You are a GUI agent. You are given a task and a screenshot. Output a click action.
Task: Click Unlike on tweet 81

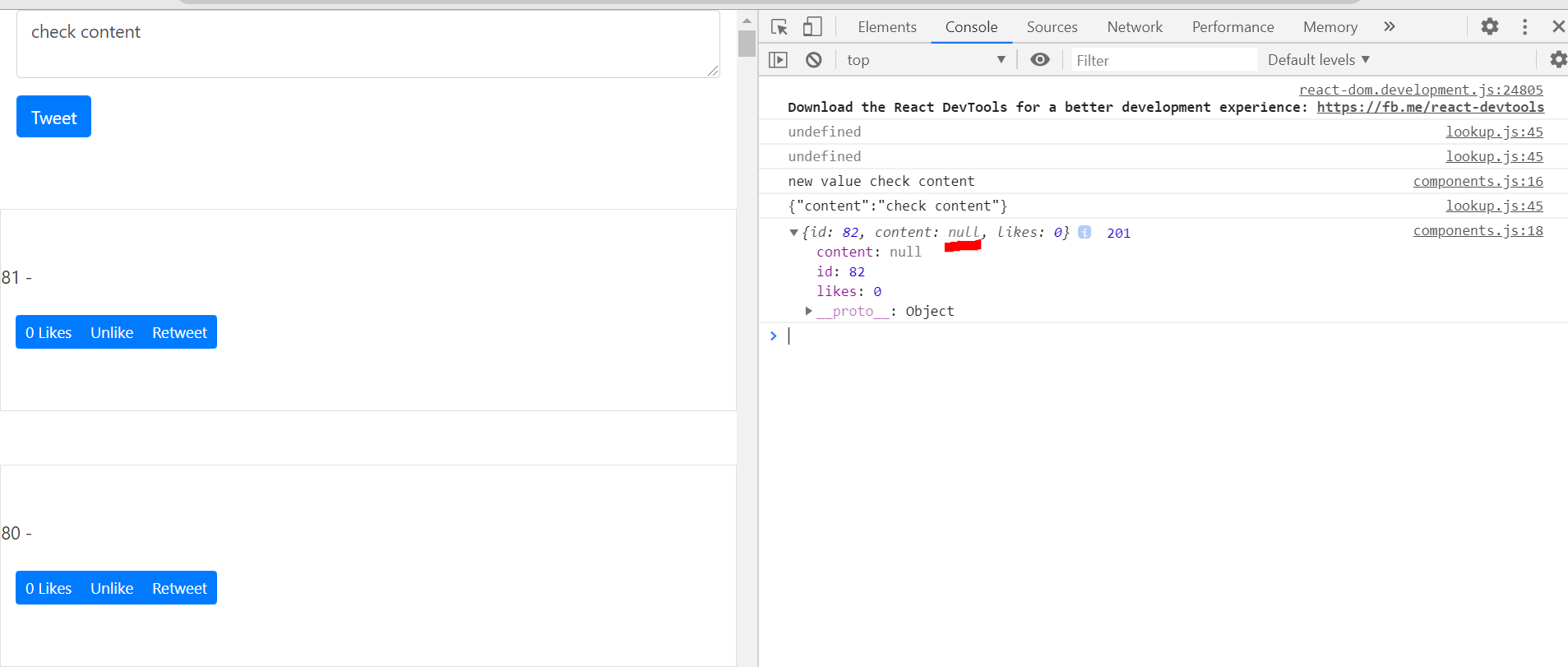point(112,332)
